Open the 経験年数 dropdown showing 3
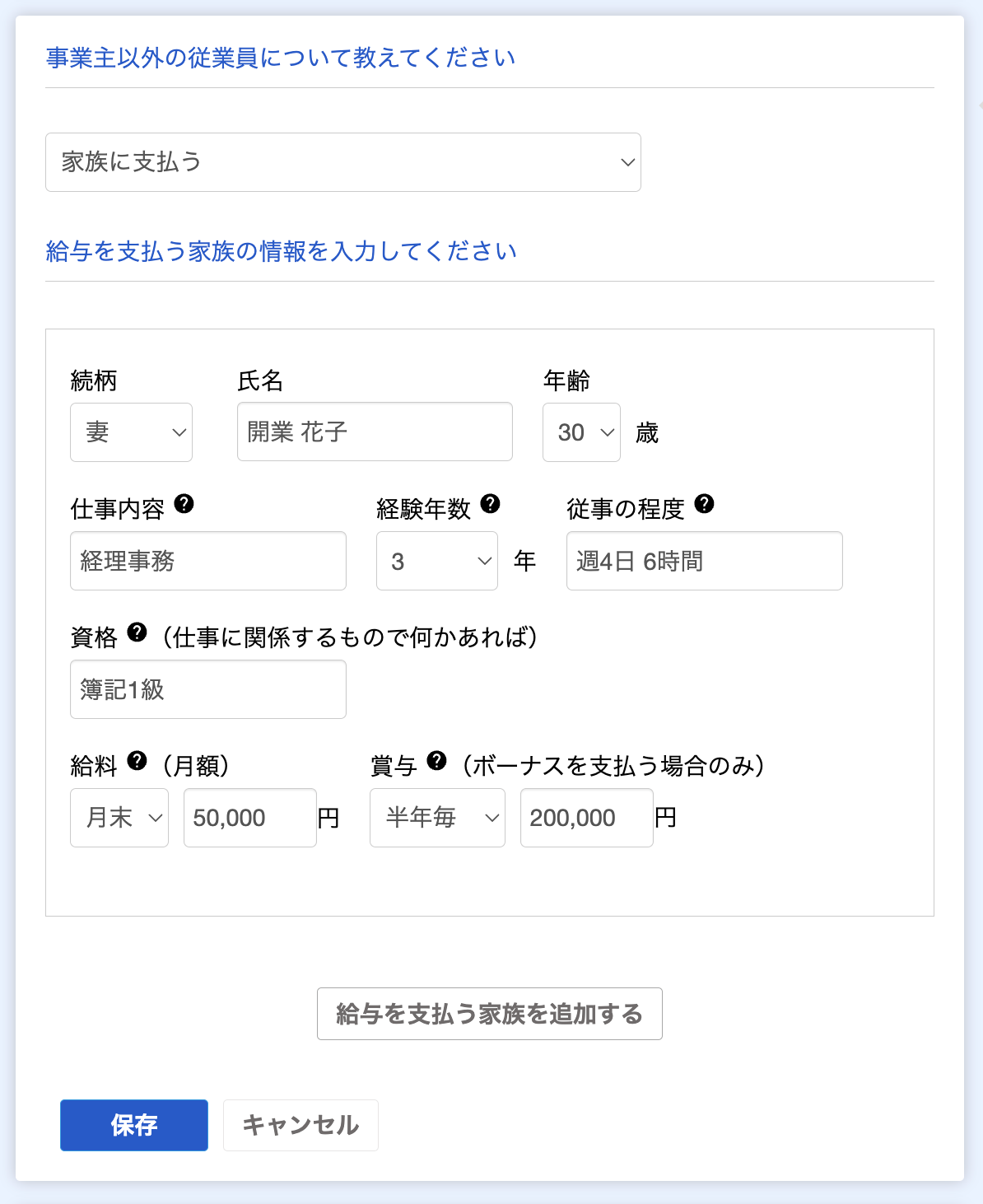The height and width of the screenshot is (1204, 983). coord(437,561)
